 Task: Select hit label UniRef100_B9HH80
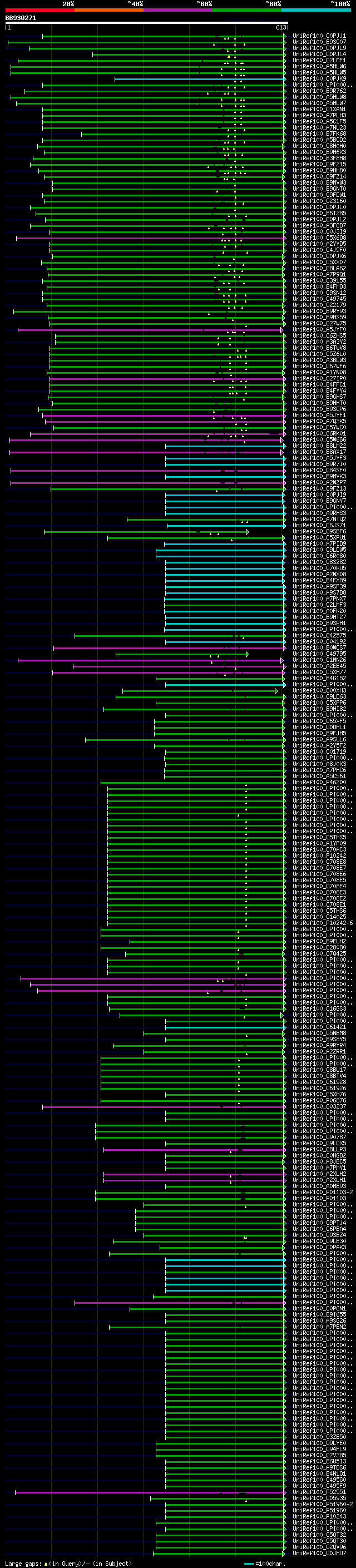click(x=319, y=170)
